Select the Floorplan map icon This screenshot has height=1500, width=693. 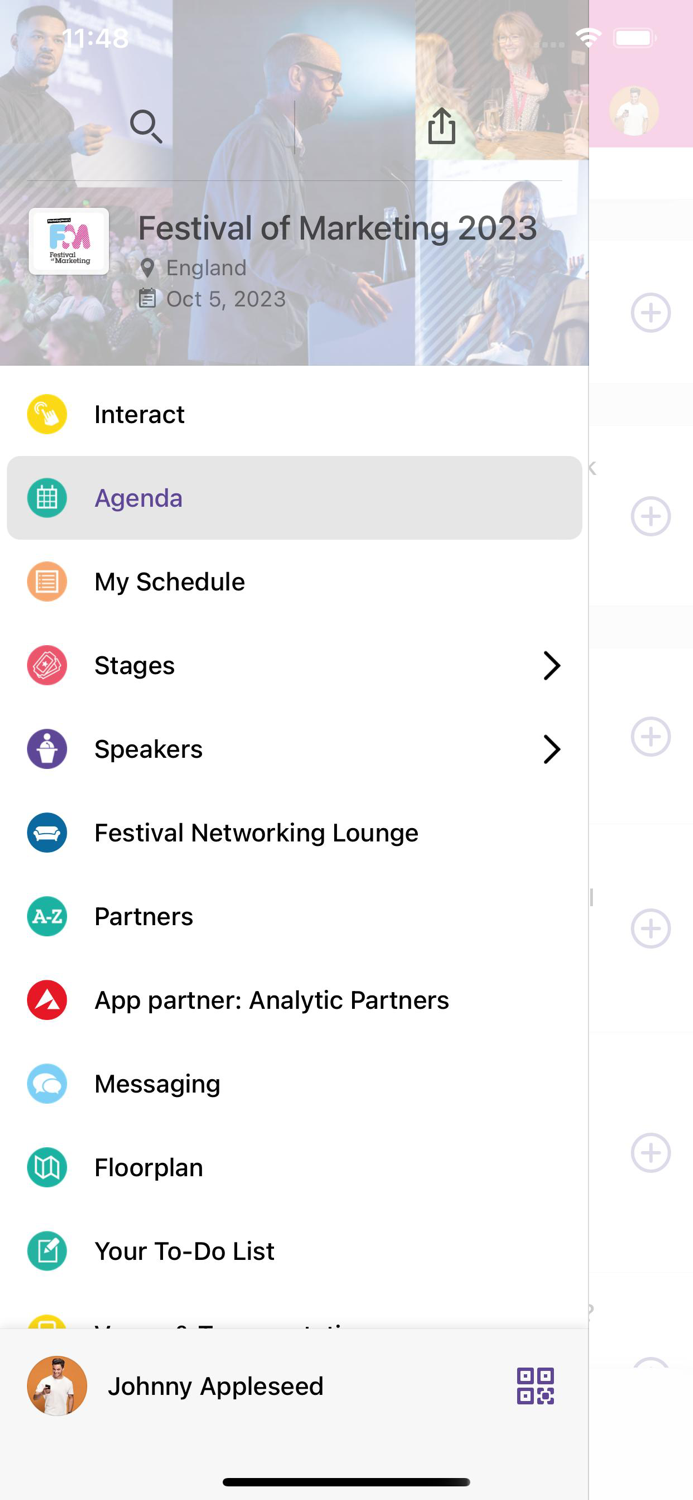tap(46, 1167)
